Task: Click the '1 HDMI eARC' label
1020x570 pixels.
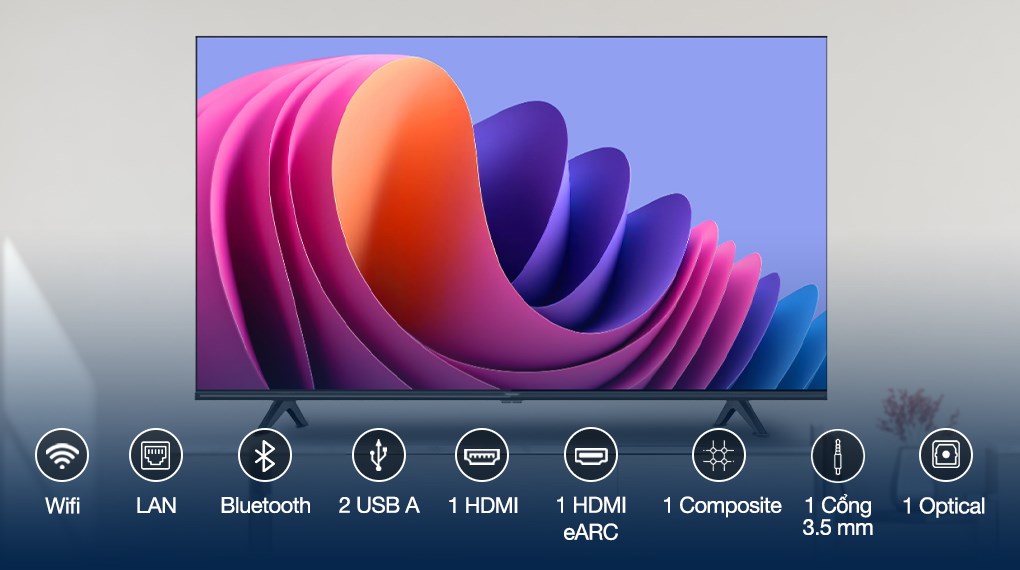Action: (591, 519)
